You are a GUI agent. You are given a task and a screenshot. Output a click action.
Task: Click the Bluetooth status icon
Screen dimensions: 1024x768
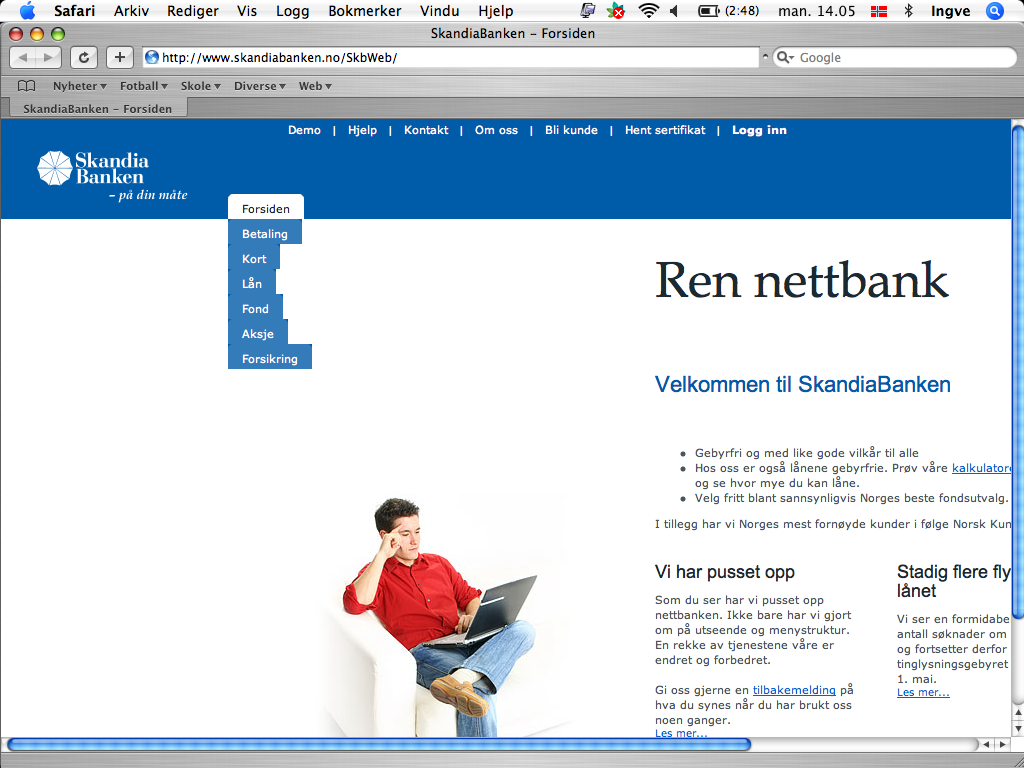point(908,10)
